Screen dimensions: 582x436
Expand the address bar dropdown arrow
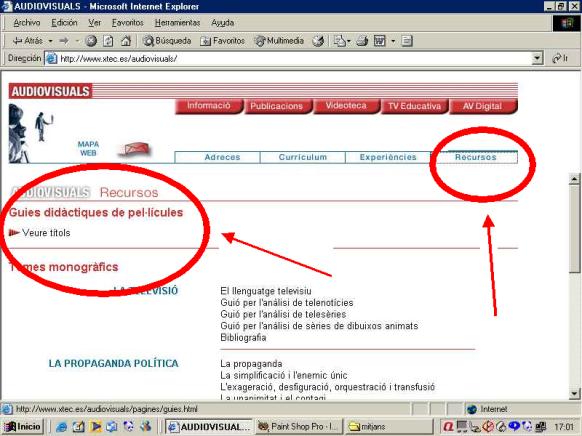[x=537, y=59]
